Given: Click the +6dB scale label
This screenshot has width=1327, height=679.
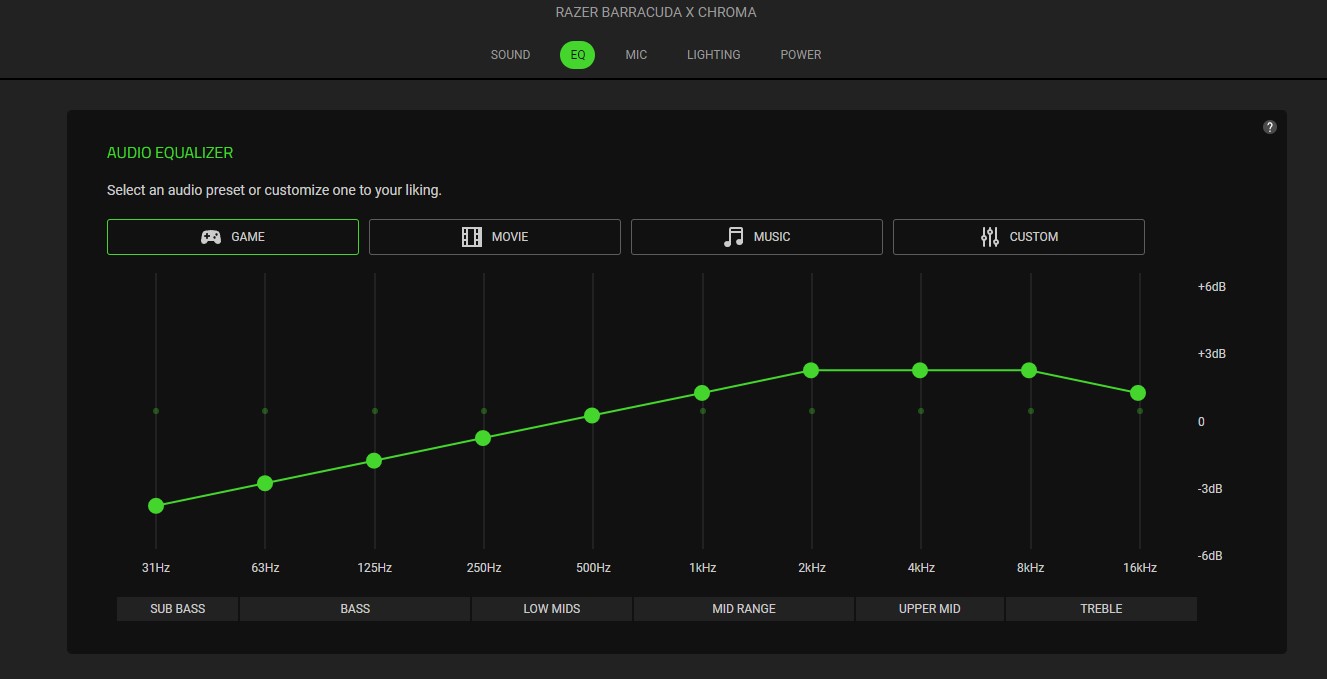Looking at the screenshot, I should (1212, 287).
